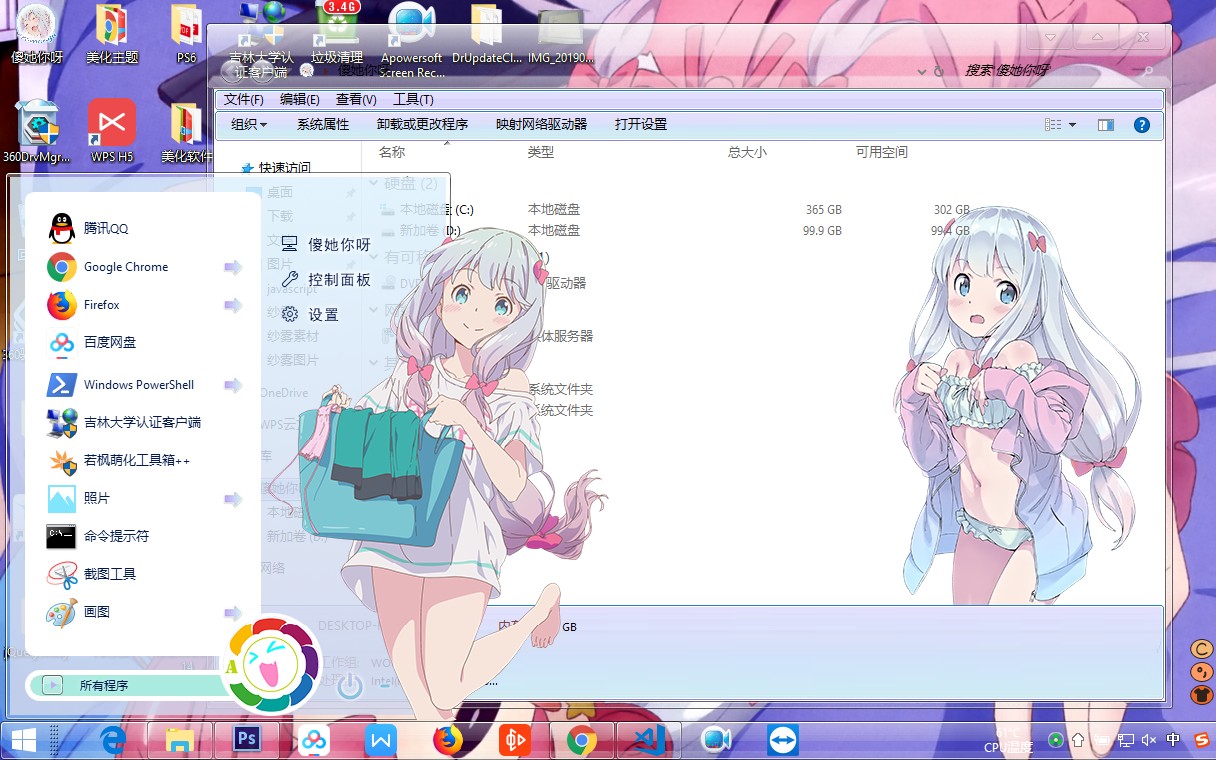Show hidden tray icons arrow
The image size is (1216, 760).
[x=1078, y=740]
